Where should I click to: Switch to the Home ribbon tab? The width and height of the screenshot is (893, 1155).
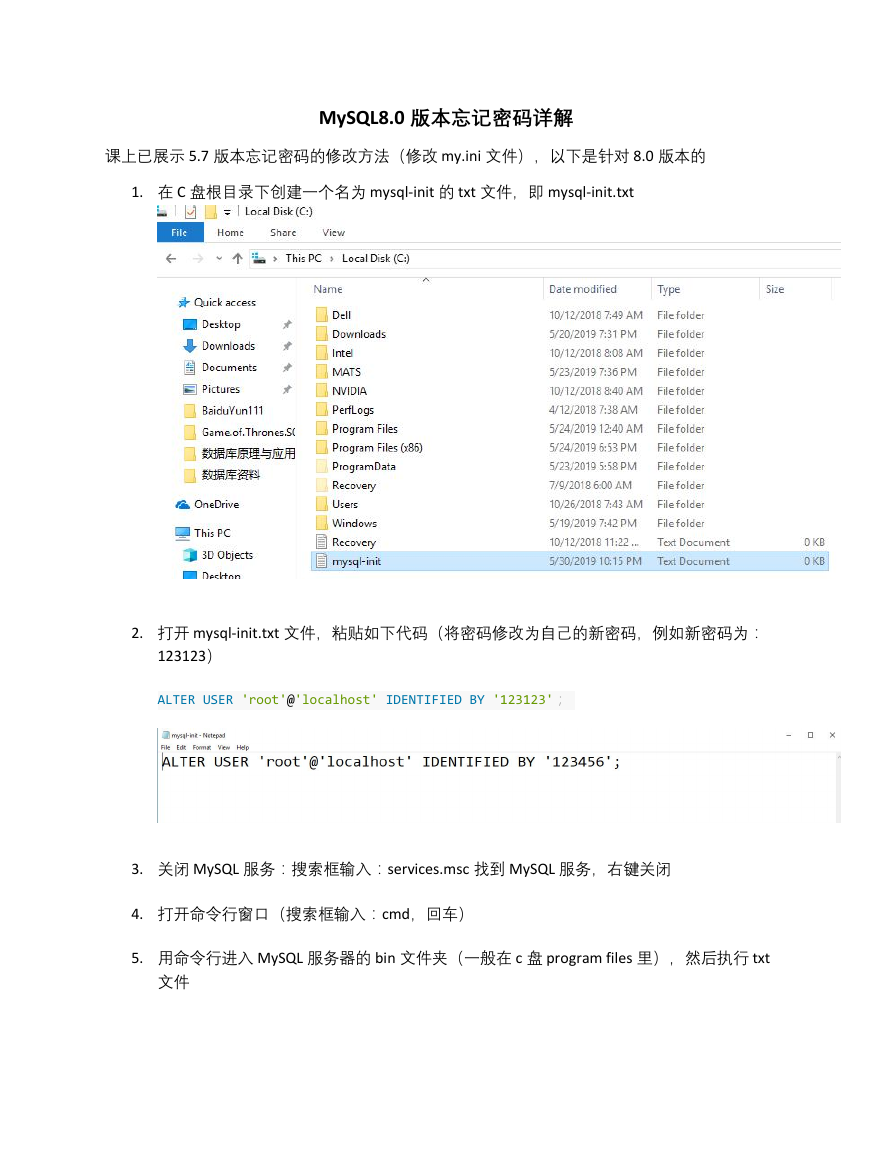click(230, 232)
